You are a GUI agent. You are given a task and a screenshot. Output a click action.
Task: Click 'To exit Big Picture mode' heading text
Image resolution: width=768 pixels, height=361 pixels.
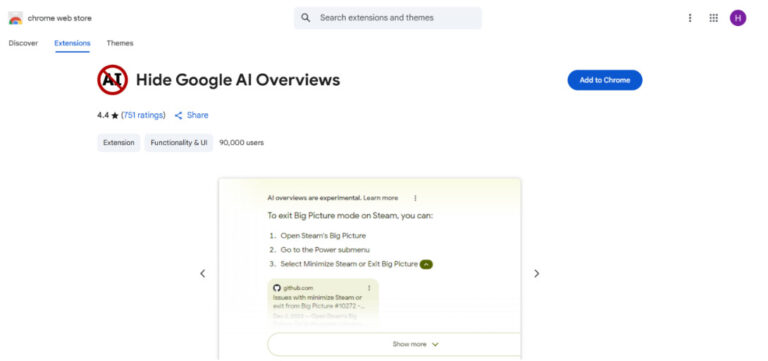[350, 215]
